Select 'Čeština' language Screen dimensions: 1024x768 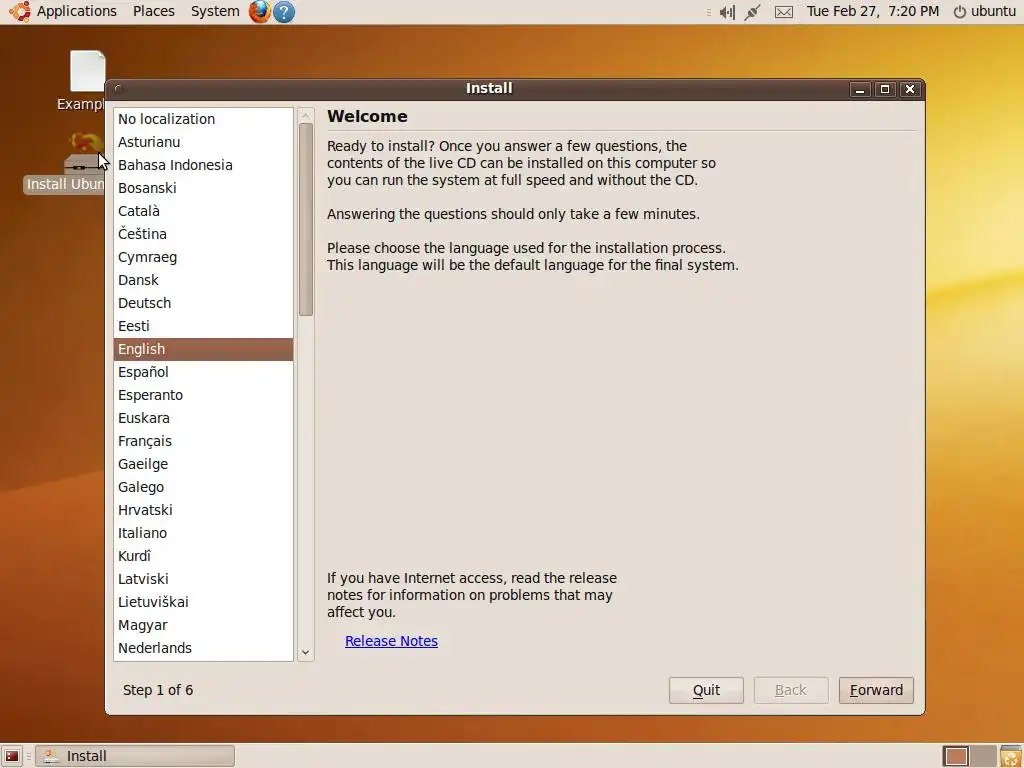pos(203,234)
